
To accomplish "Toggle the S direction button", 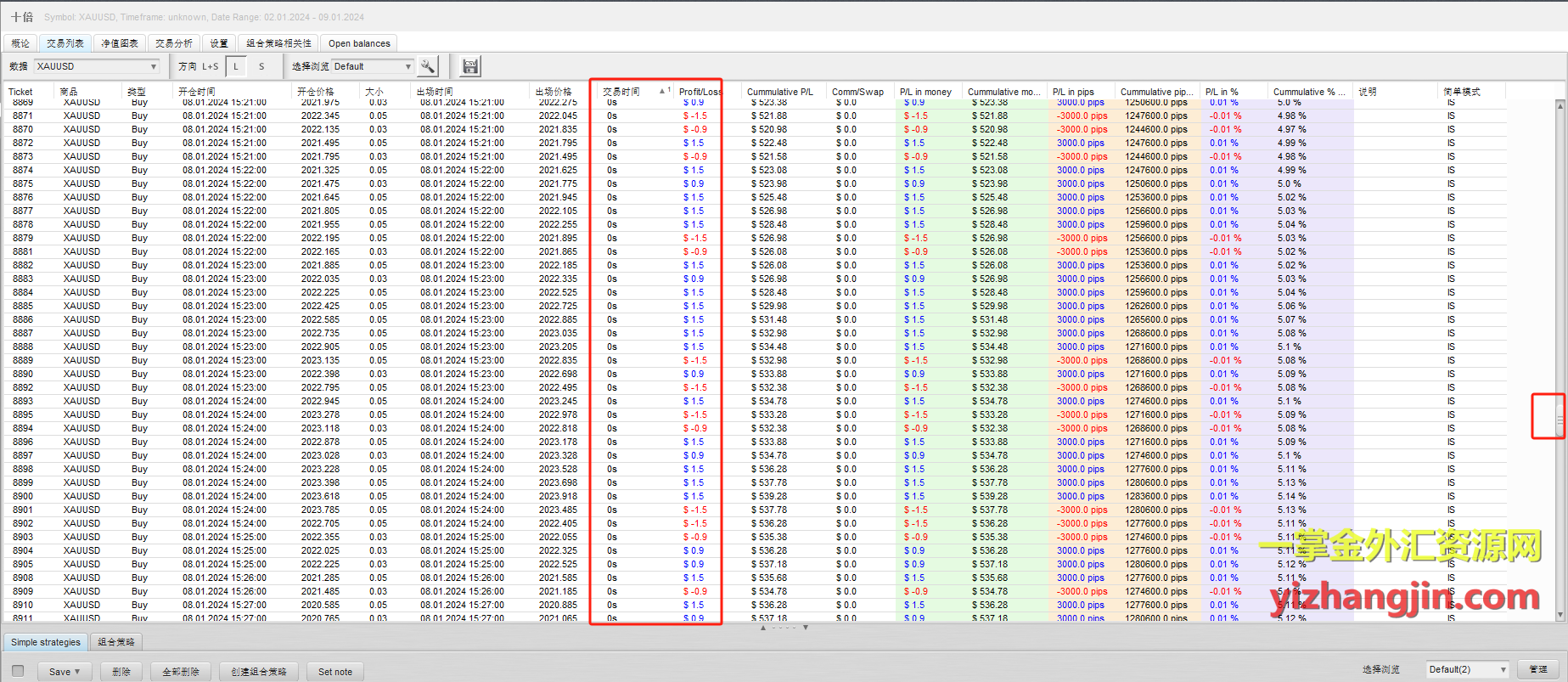I will (261, 66).
